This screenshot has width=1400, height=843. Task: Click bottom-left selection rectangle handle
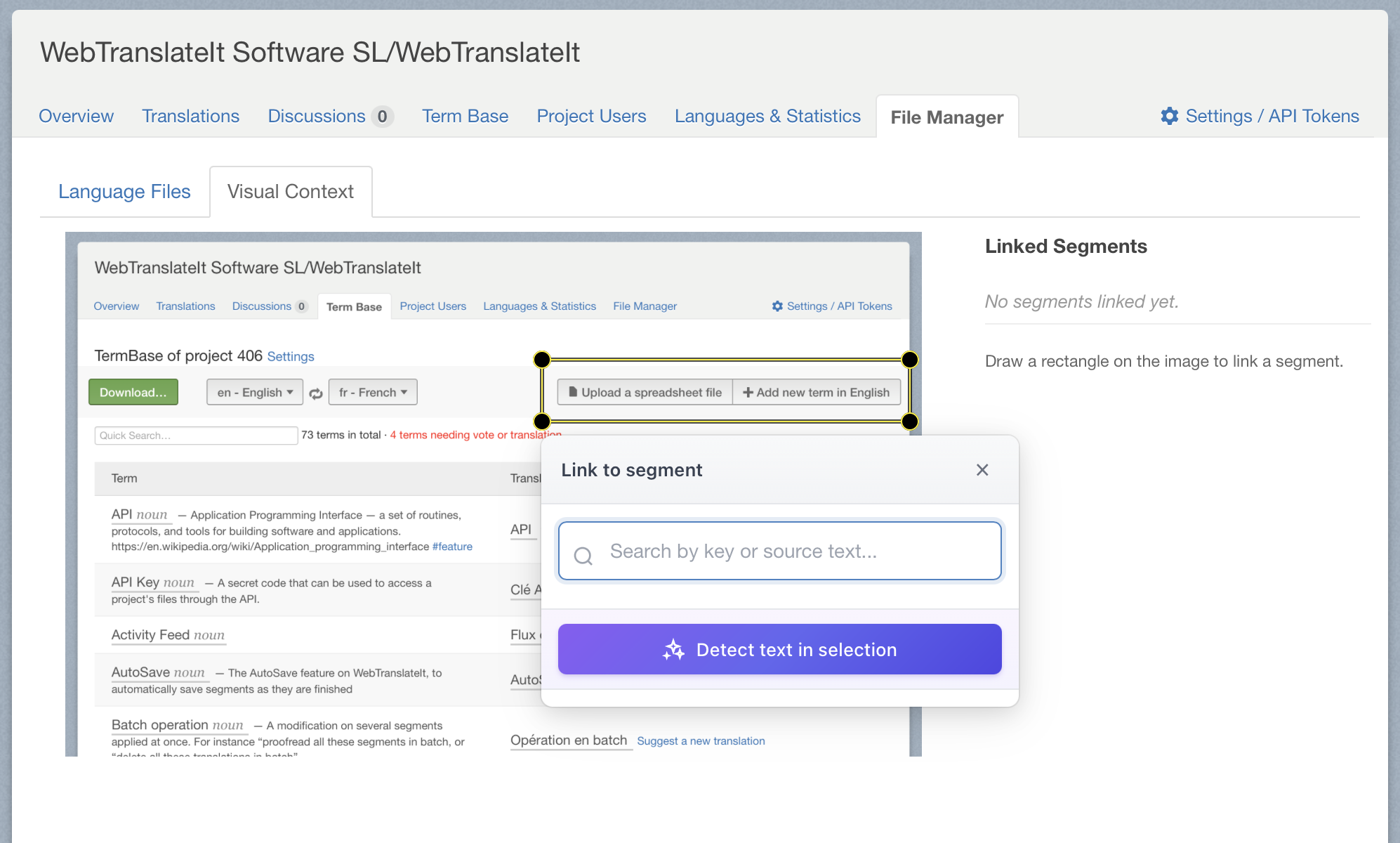542,421
